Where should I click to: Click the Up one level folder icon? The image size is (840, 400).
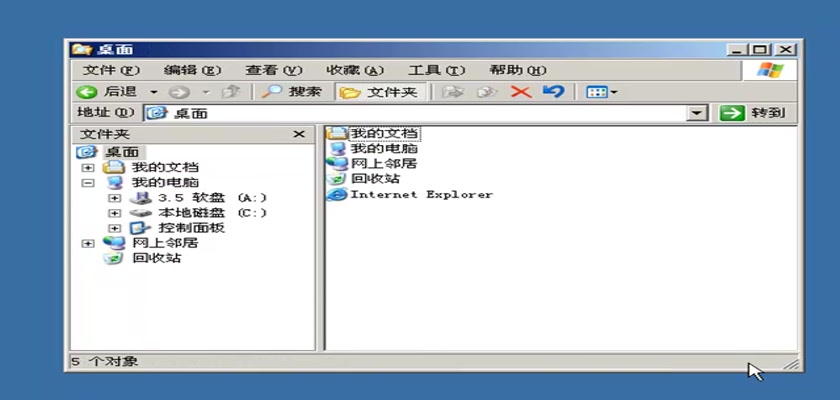(230, 92)
